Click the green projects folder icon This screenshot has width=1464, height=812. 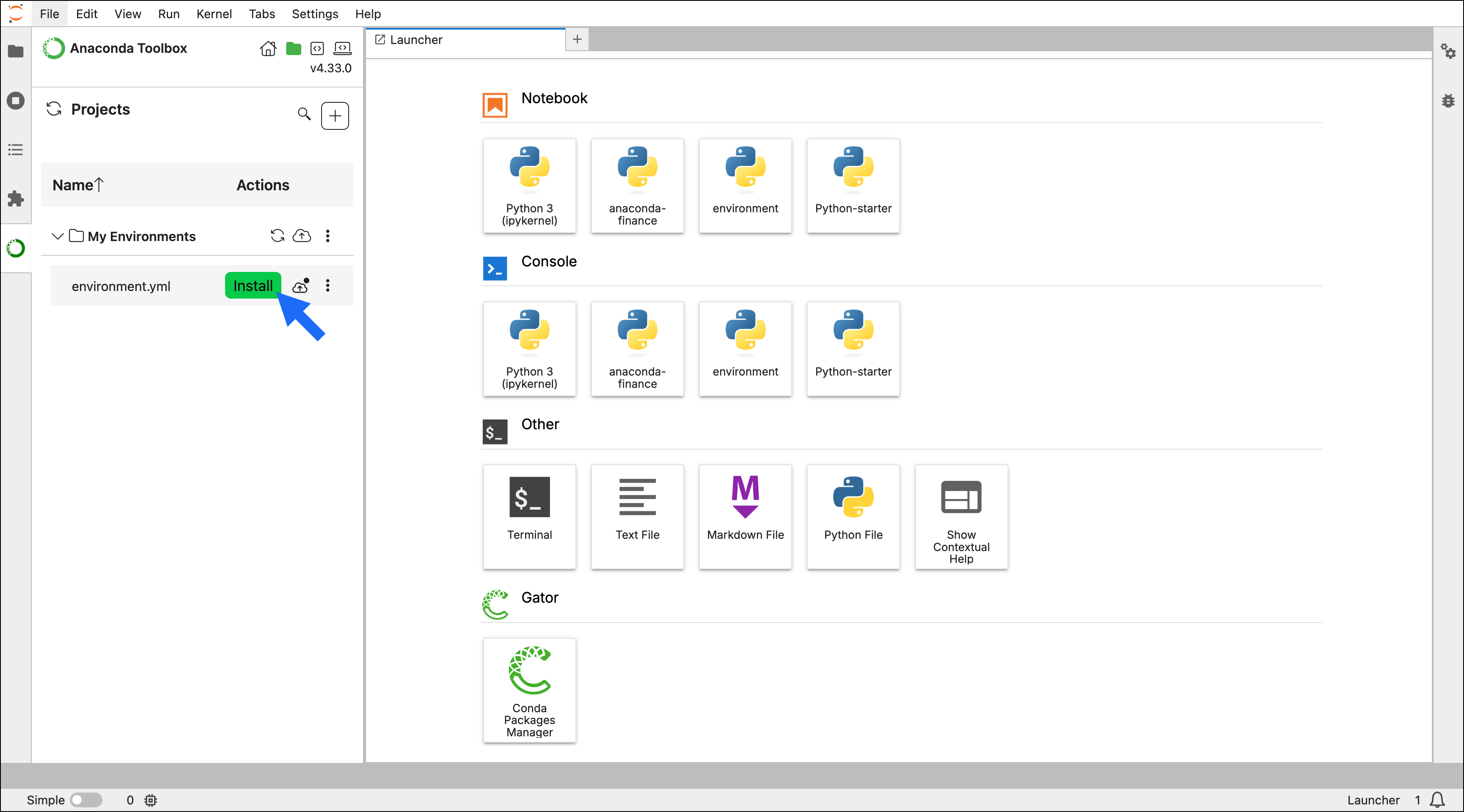click(x=293, y=49)
